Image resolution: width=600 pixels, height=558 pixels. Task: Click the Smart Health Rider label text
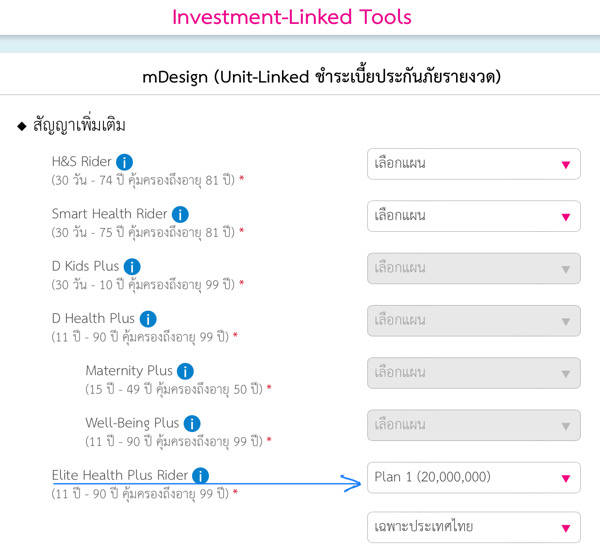click(109, 214)
